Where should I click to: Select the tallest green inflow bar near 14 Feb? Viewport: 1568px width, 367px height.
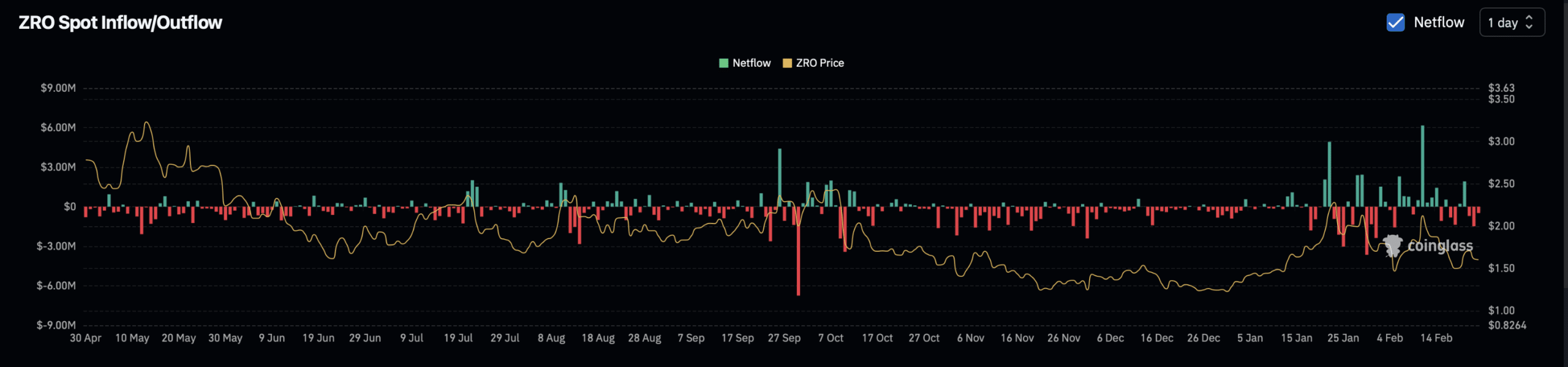pos(1422,165)
